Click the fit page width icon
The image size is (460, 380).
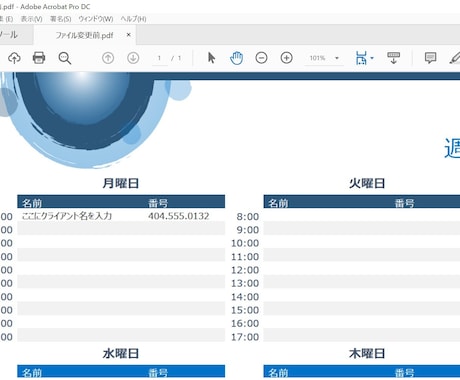361,58
